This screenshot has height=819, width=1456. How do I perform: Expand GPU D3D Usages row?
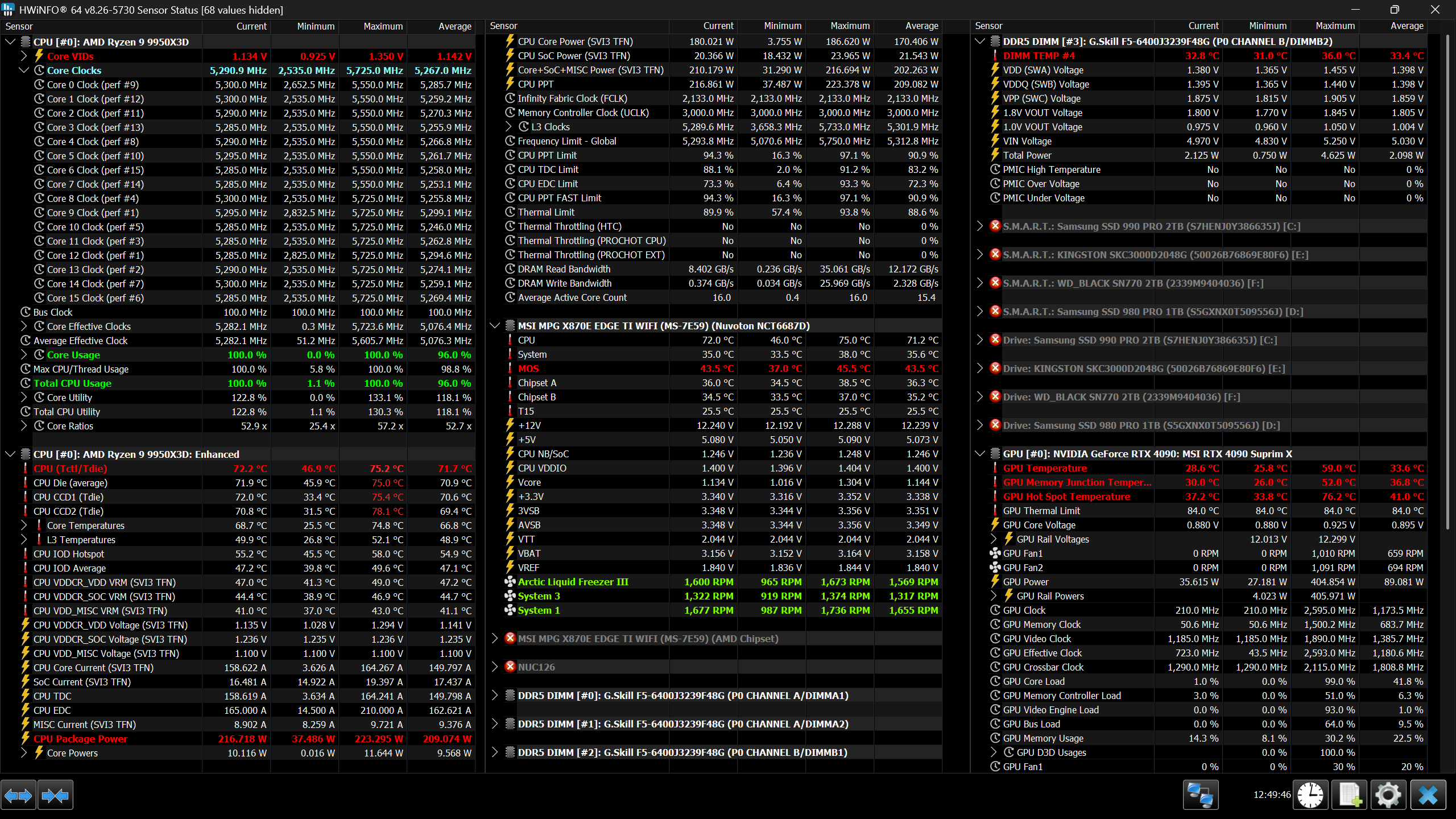[x=994, y=752]
